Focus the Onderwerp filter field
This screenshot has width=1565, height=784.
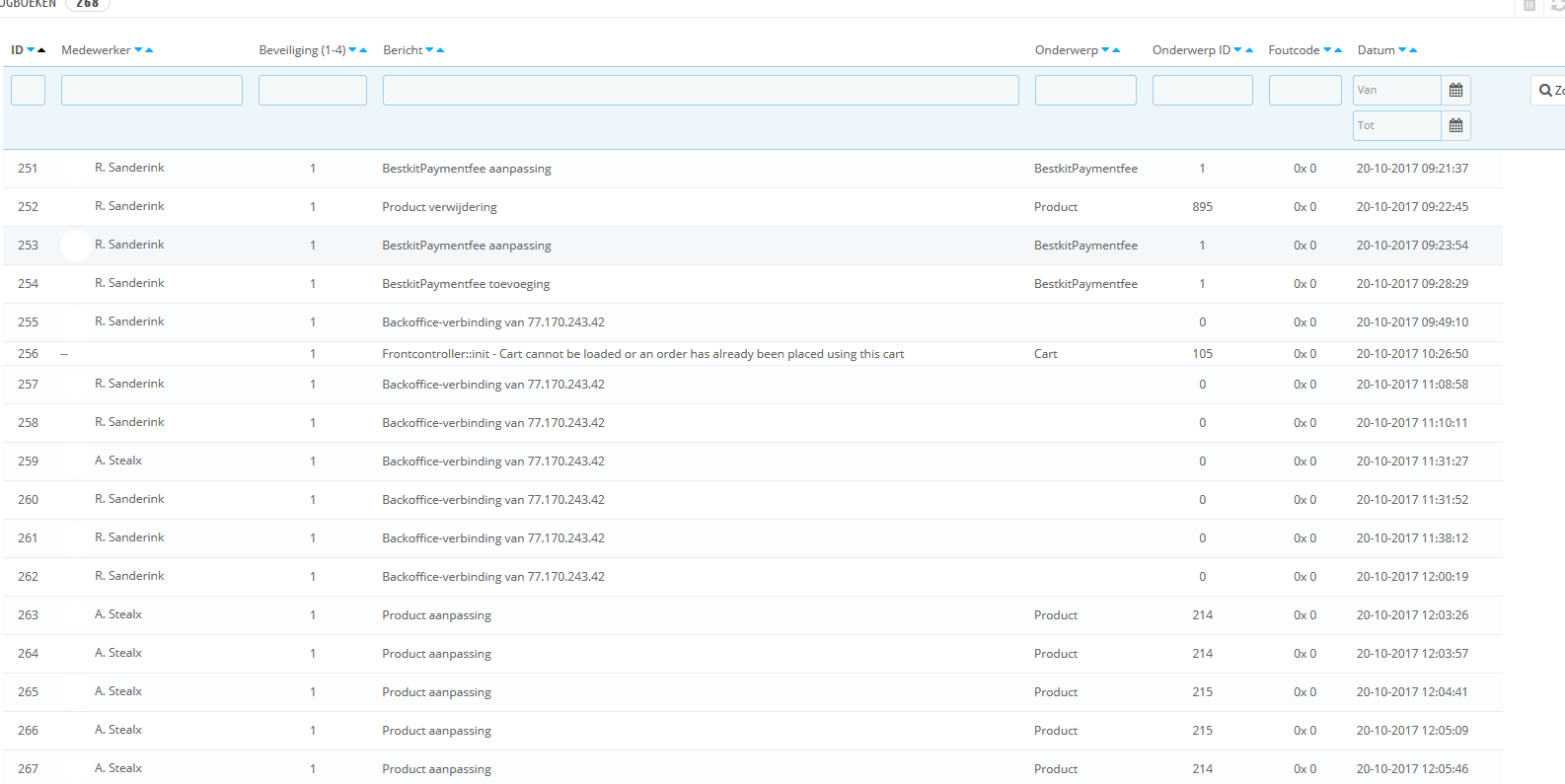1085,90
